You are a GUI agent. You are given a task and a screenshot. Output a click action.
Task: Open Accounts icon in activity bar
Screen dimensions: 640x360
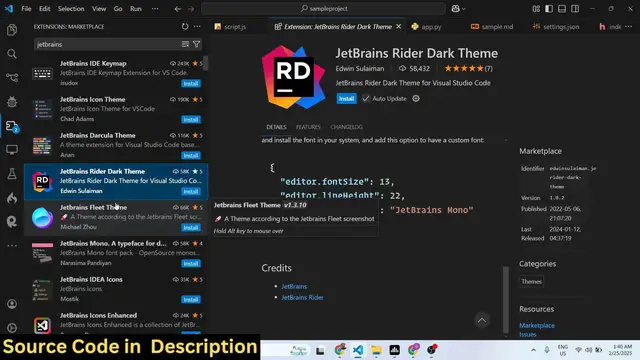(x=12, y=304)
